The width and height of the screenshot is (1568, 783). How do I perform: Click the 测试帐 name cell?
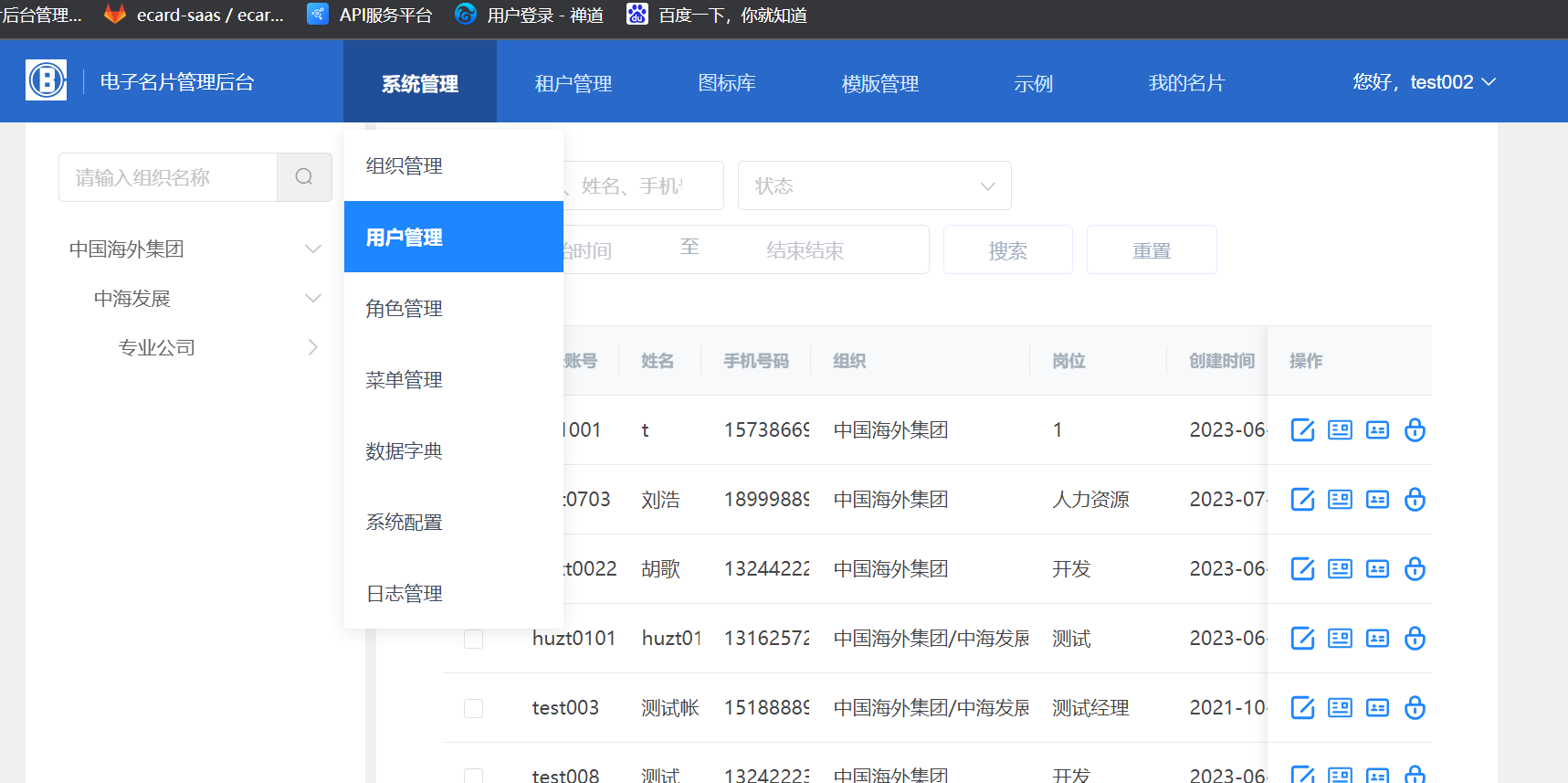(x=670, y=708)
